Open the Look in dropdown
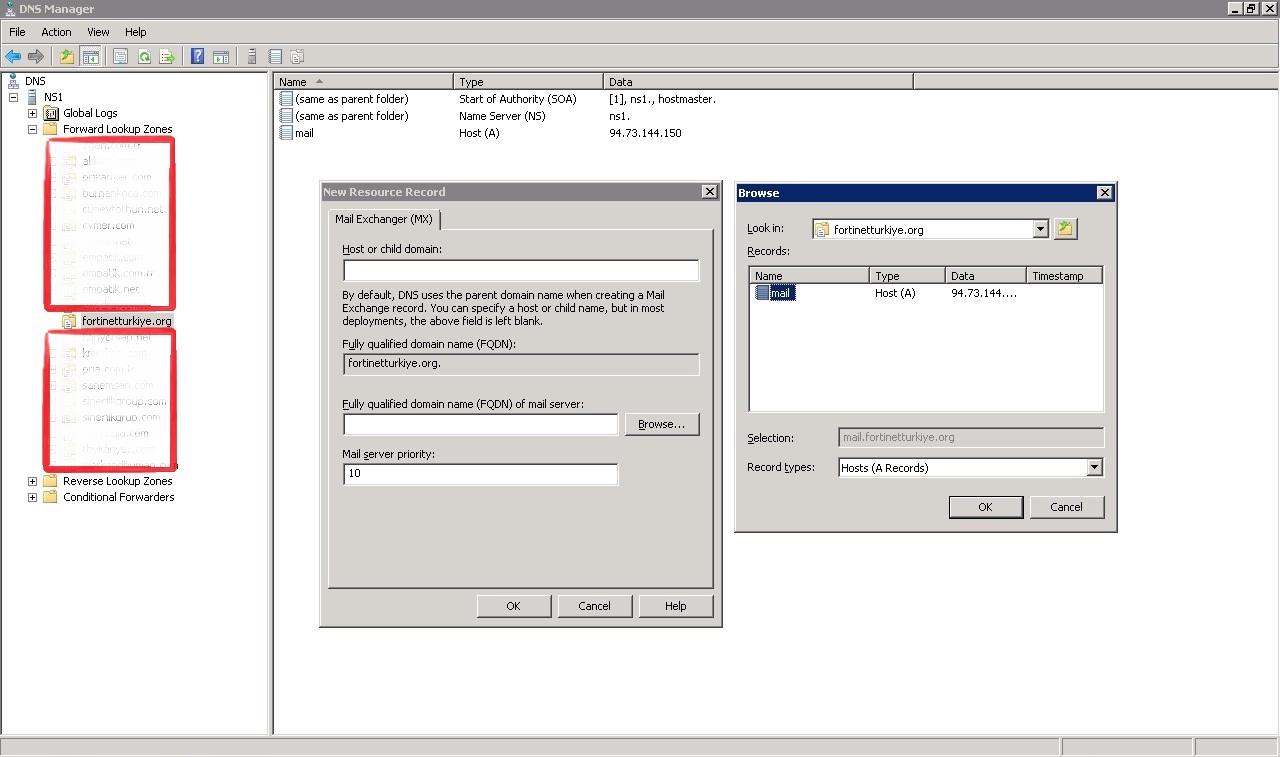Screen dimensions: 1280x757 [x=1040, y=229]
